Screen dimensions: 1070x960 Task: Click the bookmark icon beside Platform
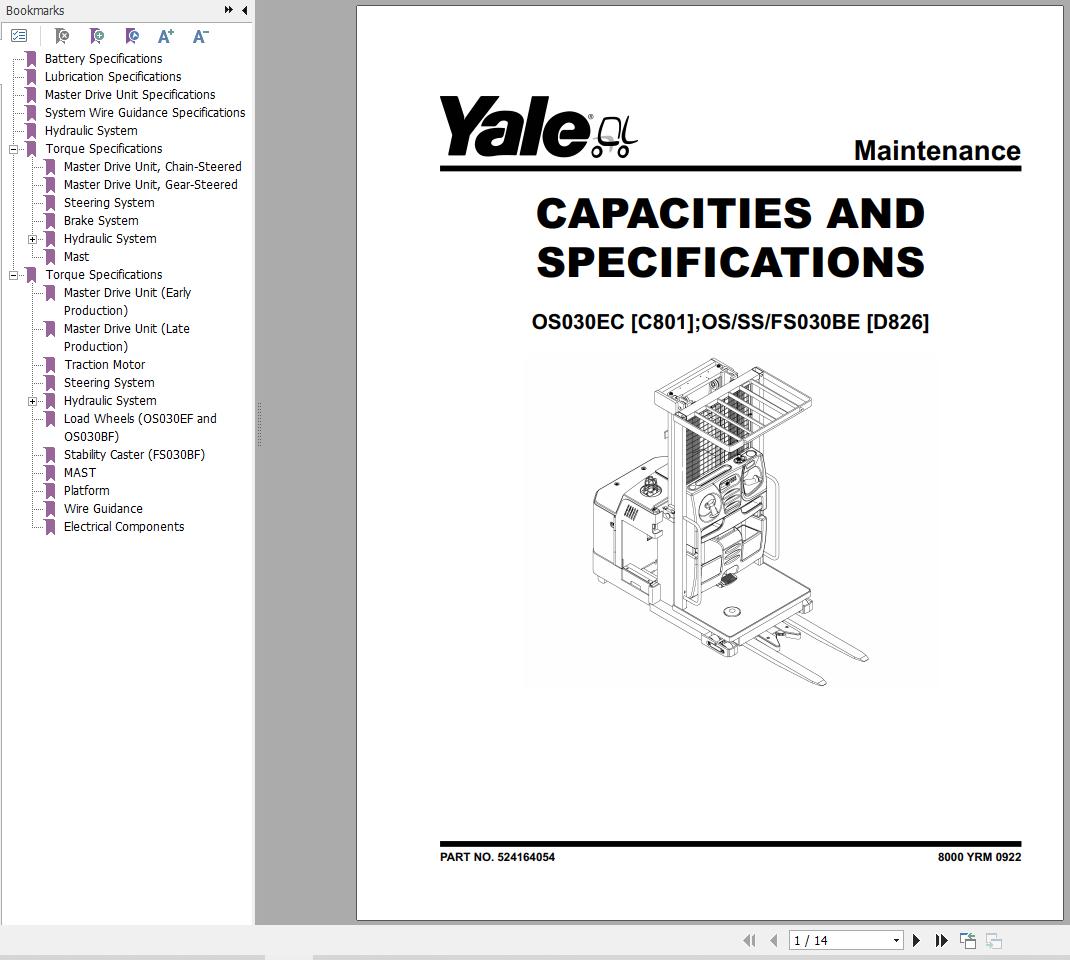(x=50, y=491)
